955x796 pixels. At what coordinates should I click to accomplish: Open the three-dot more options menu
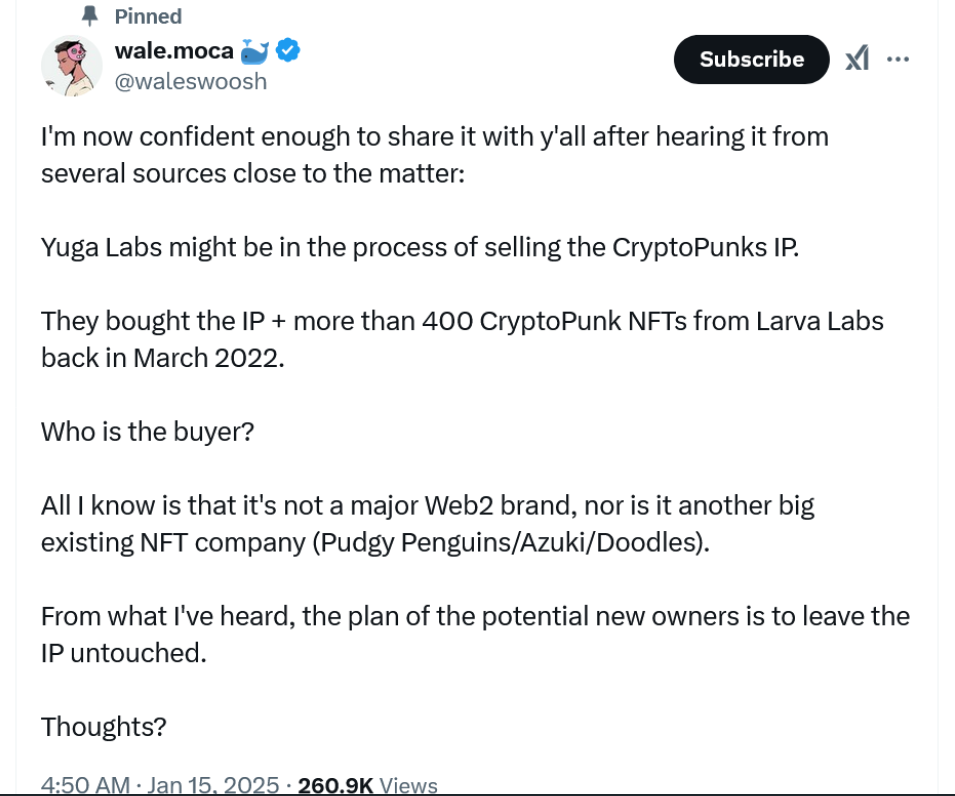click(898, 59)
